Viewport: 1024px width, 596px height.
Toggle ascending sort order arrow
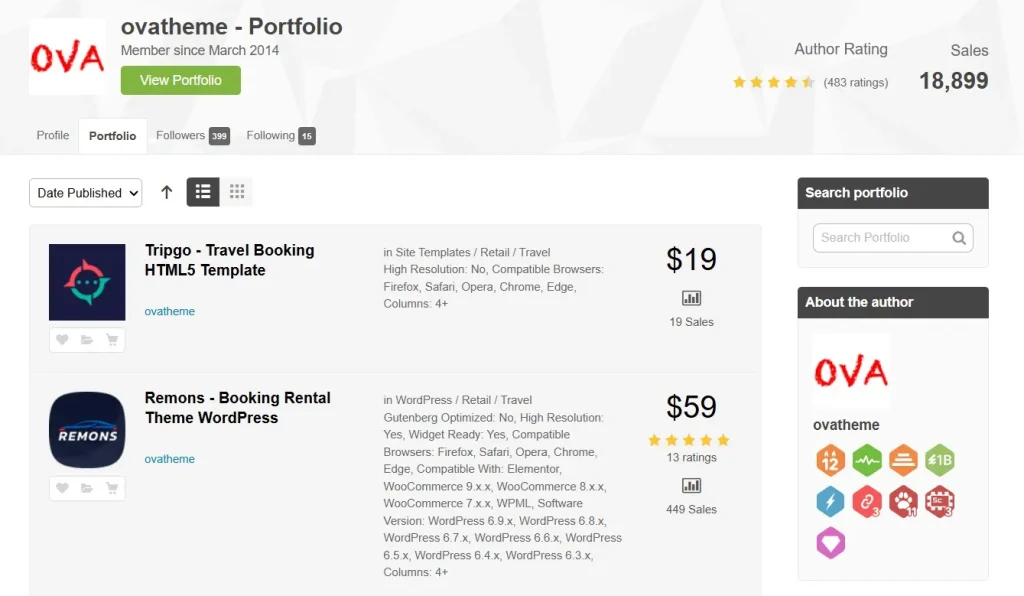(x=167, y=193)
